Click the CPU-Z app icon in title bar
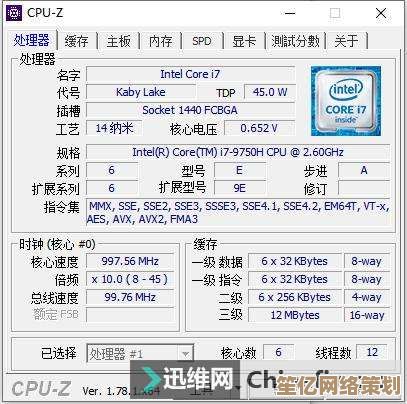 tap(14, 13)
